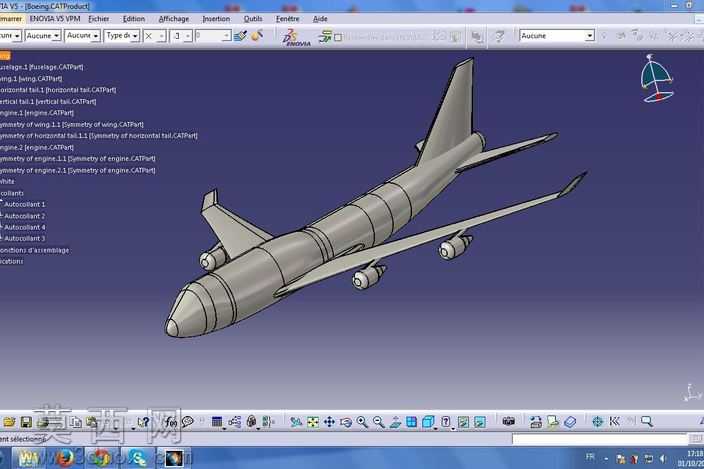The height and width of the screenshot is (469, 704).
Task: Open the wide Aucune combo box
Action: [x=557, y=35]
